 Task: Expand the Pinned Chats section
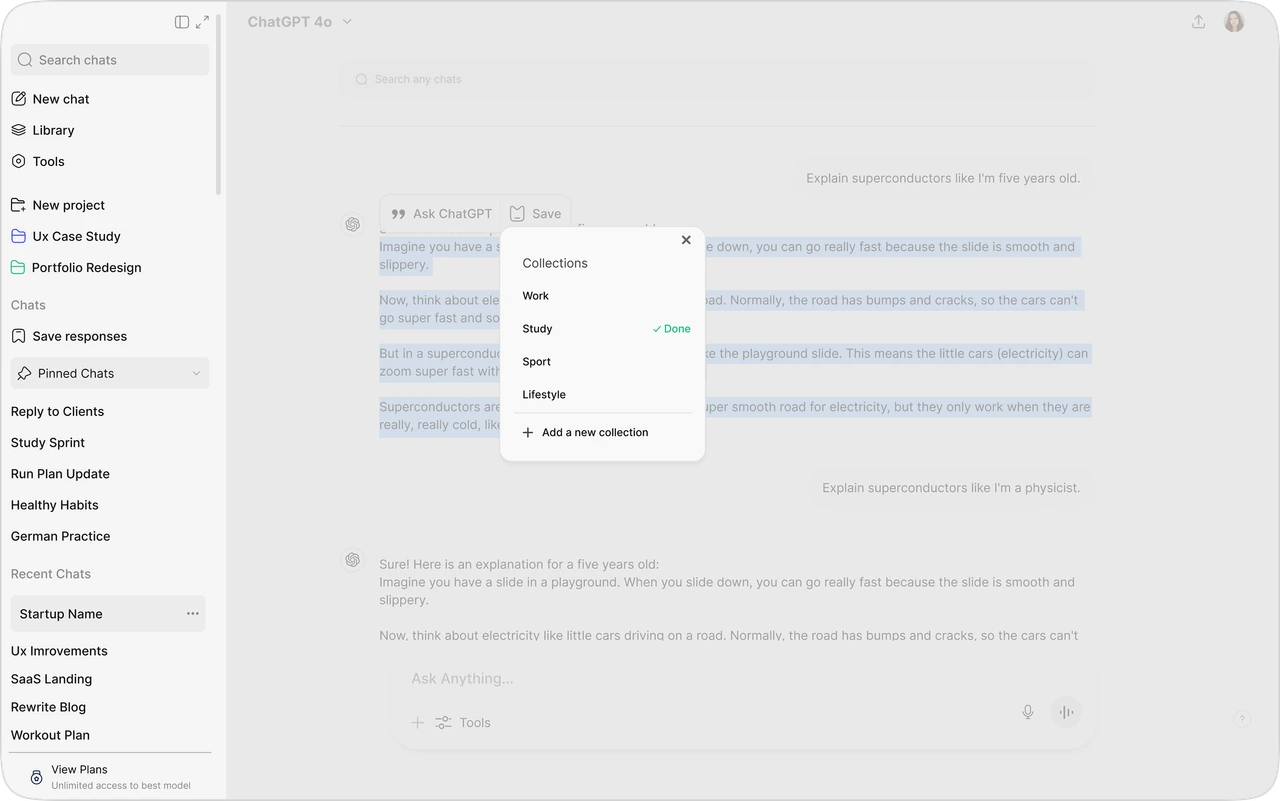109,373
